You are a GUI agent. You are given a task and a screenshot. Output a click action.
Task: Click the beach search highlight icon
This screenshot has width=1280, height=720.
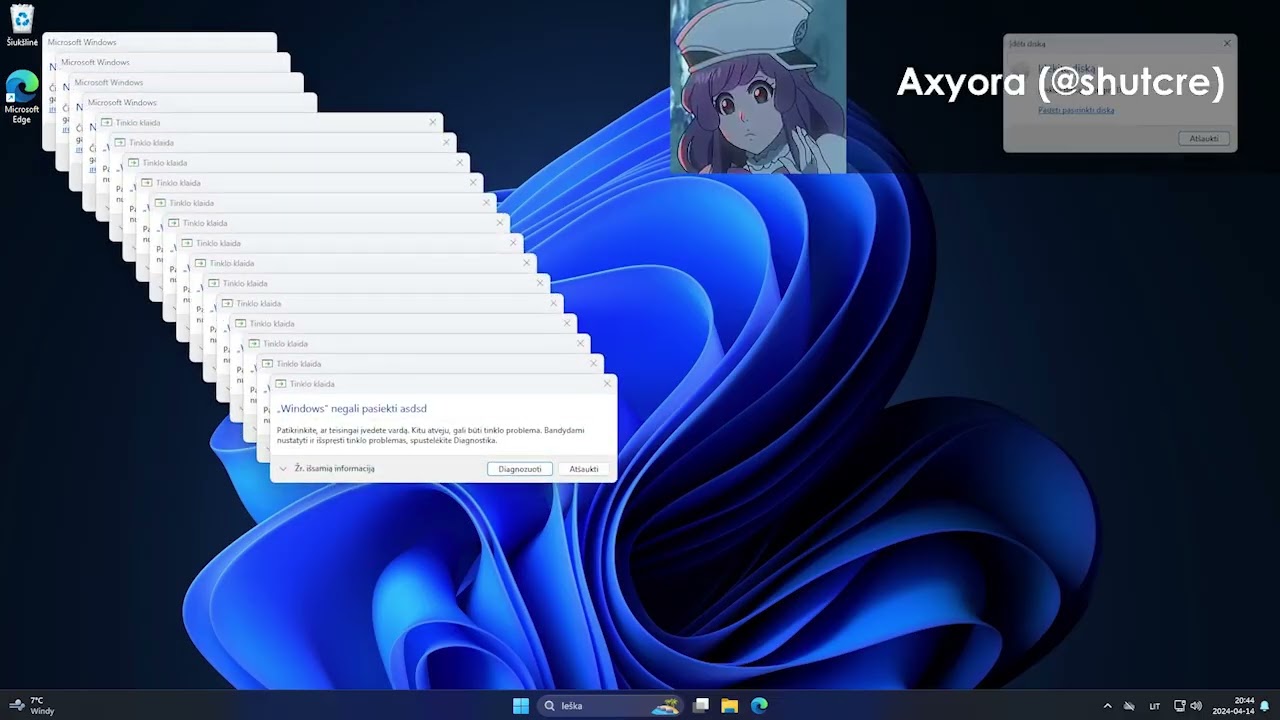click(x=666, y=706)
